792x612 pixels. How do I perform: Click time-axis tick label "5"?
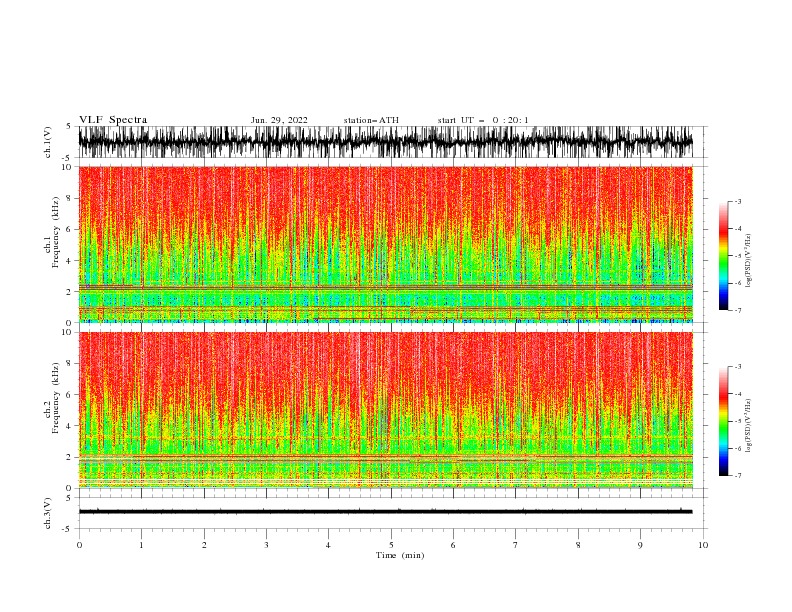[x=391, y=545]
